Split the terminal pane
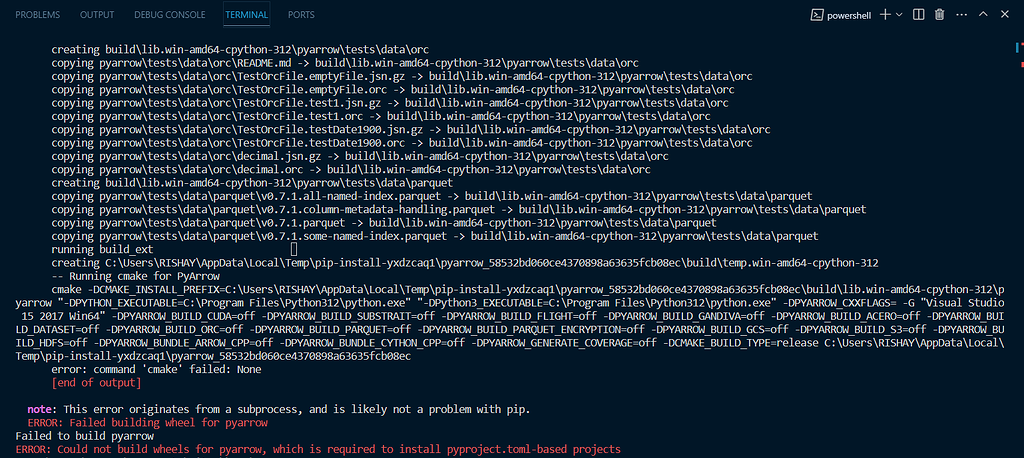Image resolution: width=1024 pixels, height=458 pixels. (918, 15)
